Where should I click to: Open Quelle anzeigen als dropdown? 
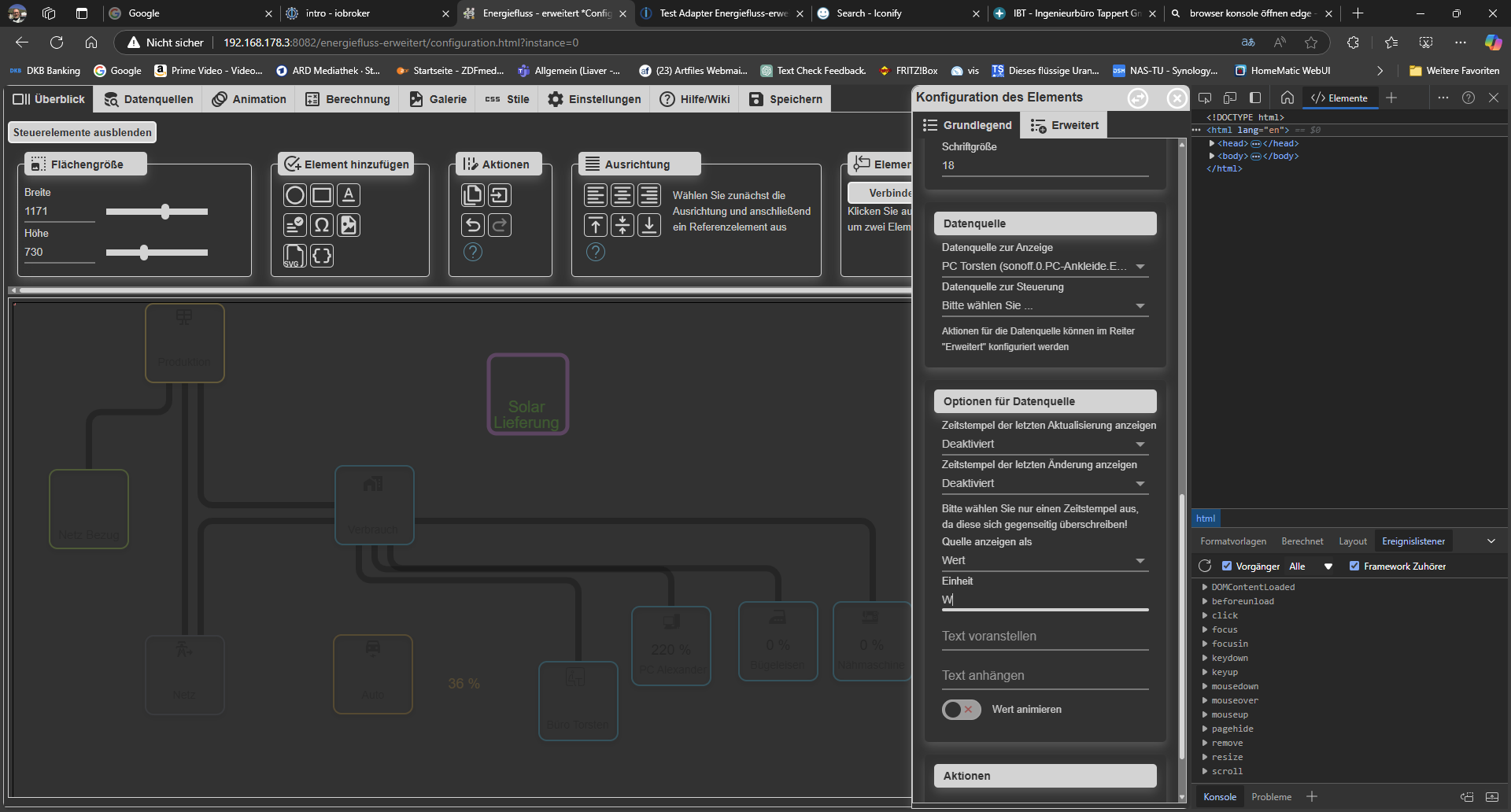(x=1045, y=560)
